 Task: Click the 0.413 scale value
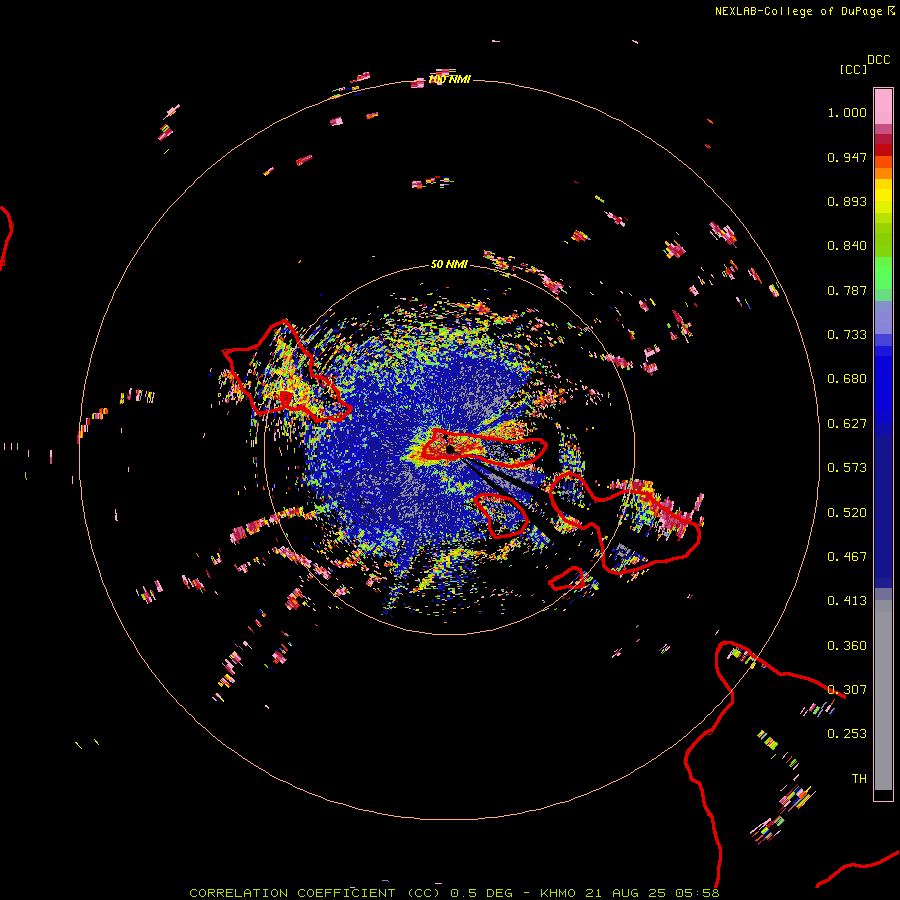847,601
